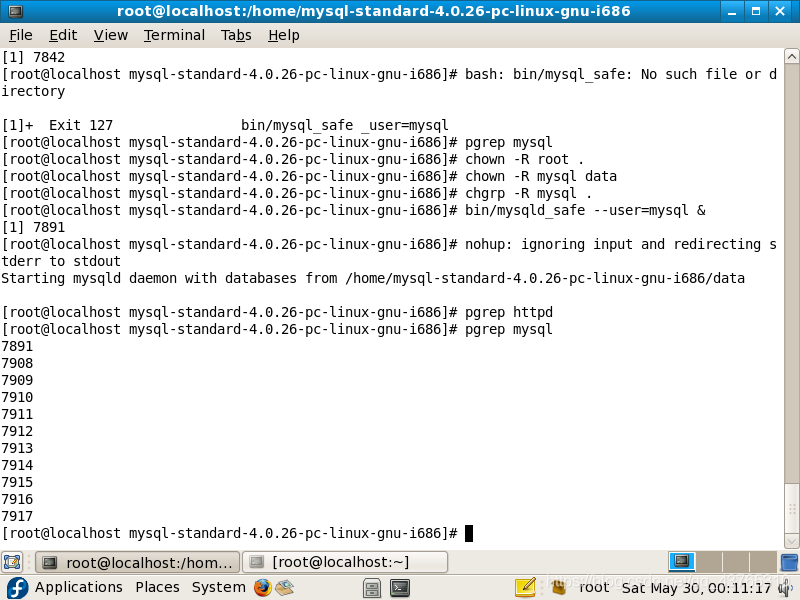The height and width of the screenshot is (600, 800).
Task: Select the fourth workspace in the switcher
Action: 762,562
